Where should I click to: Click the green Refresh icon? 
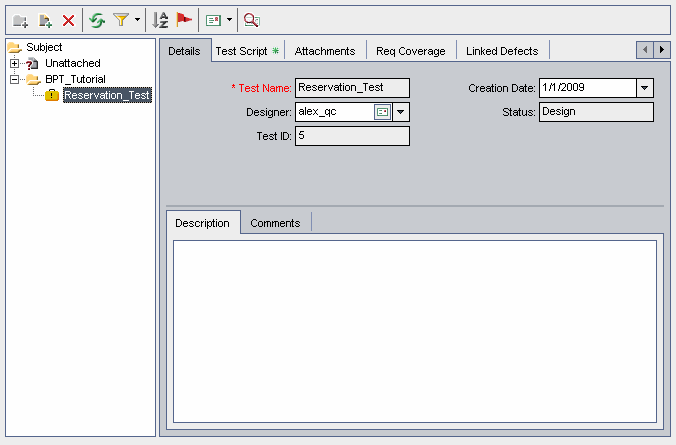(x=97, y=20)
